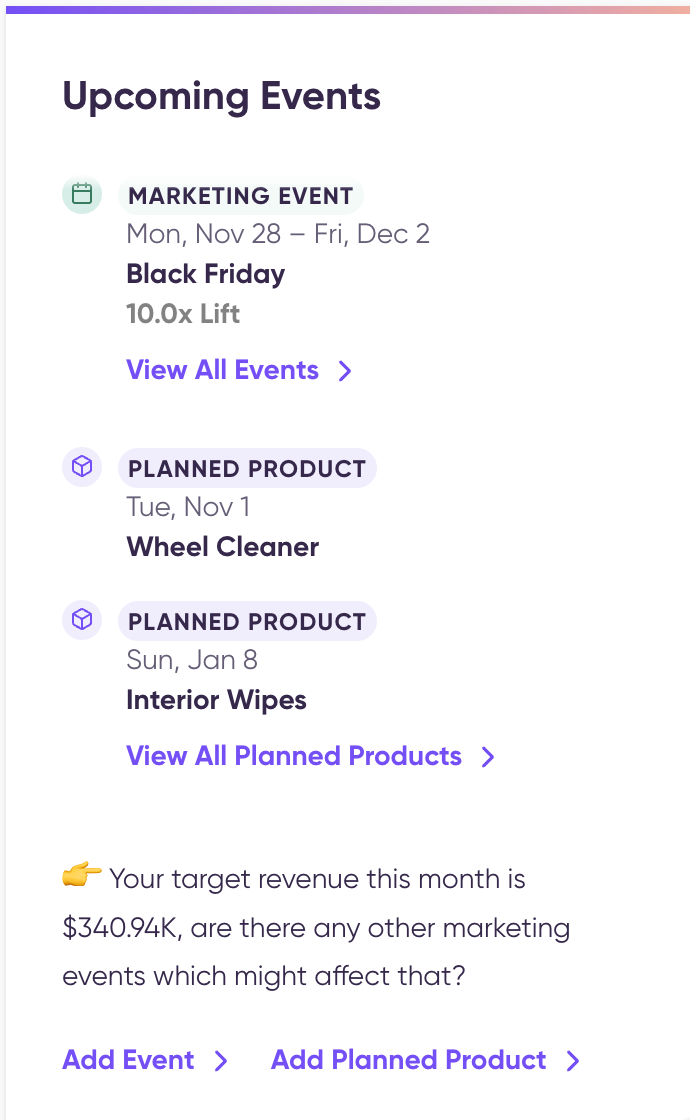Click the Upcoming Events heading
This screenshot has width=690, height=1120.
pyautogui.click(x=221, y=97)
